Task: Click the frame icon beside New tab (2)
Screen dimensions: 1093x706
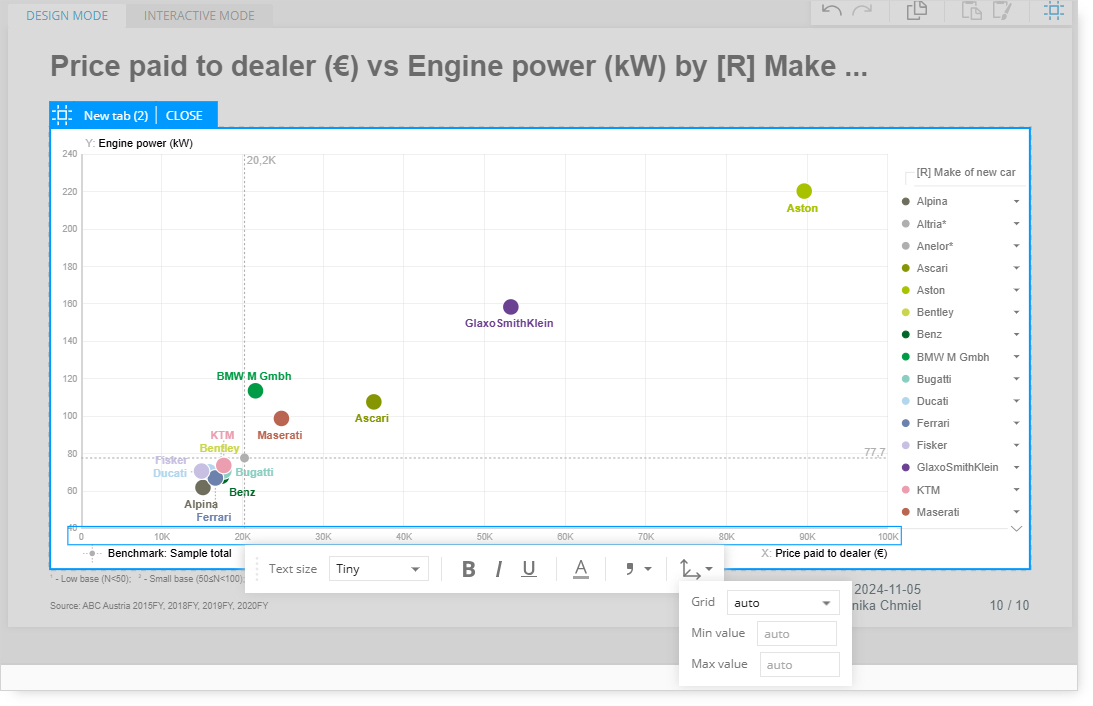Action: (x=62, y=115)
